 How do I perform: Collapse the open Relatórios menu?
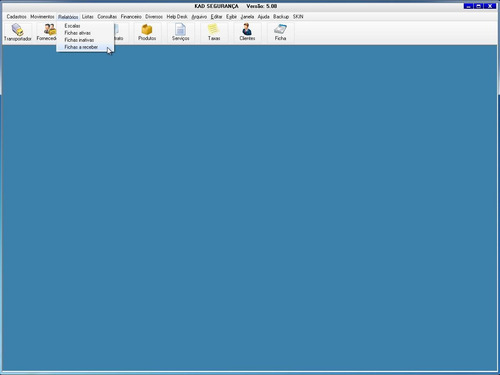coord(68,16)
